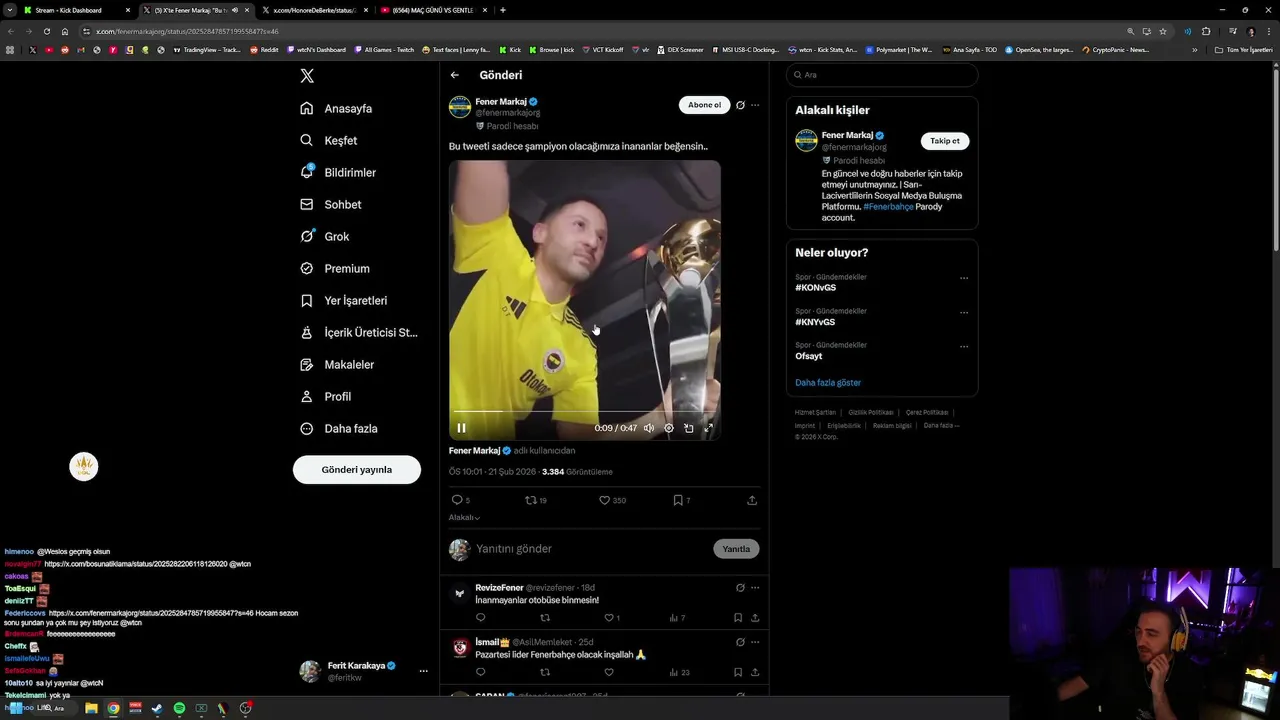
Task: Open İçerik Üreticisi Stüdyosu entry
Action: coord(359,332)
